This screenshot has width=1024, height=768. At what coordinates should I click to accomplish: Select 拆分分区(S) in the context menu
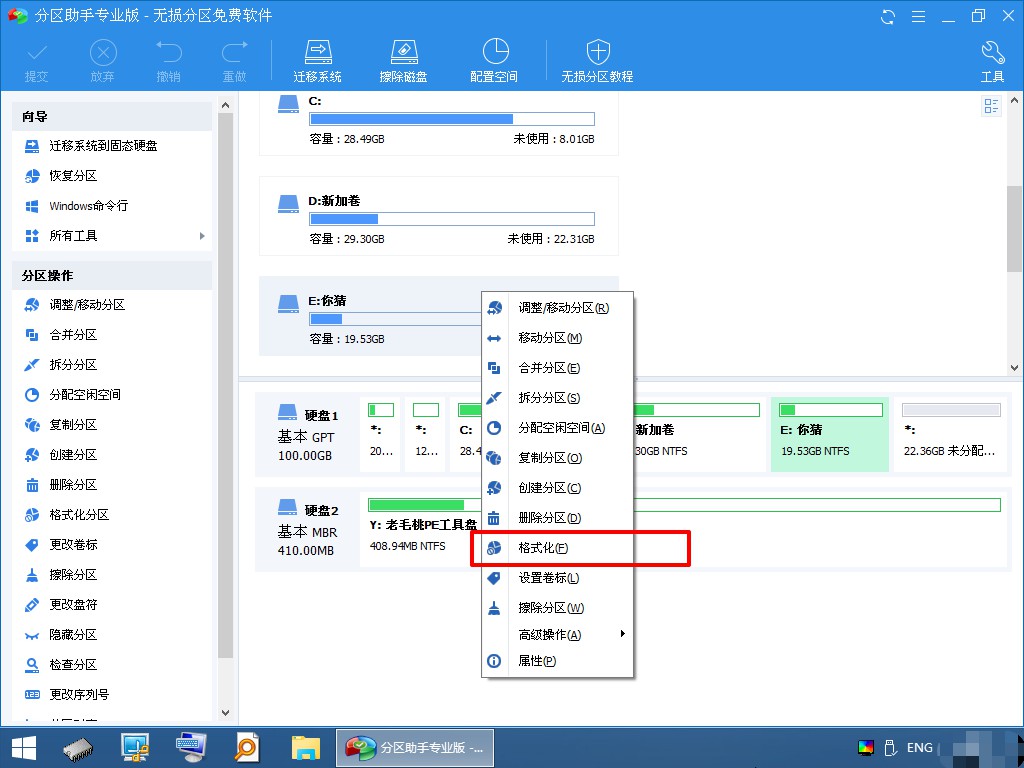click(557, 398)
